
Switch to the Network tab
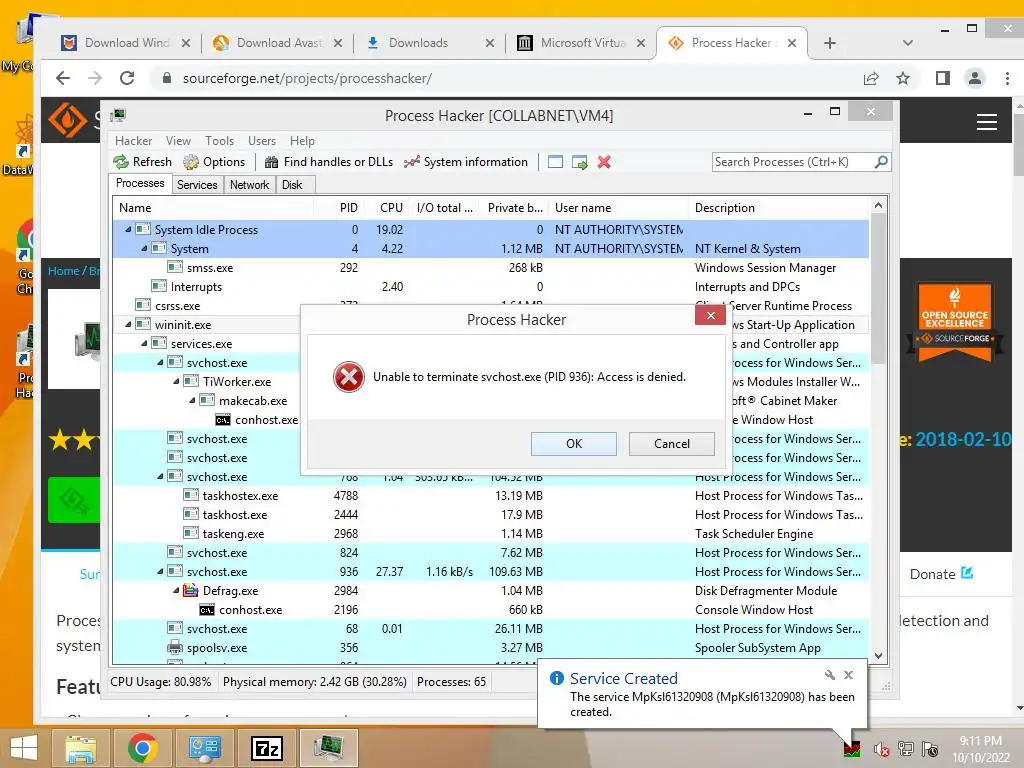tap(249, 185)
